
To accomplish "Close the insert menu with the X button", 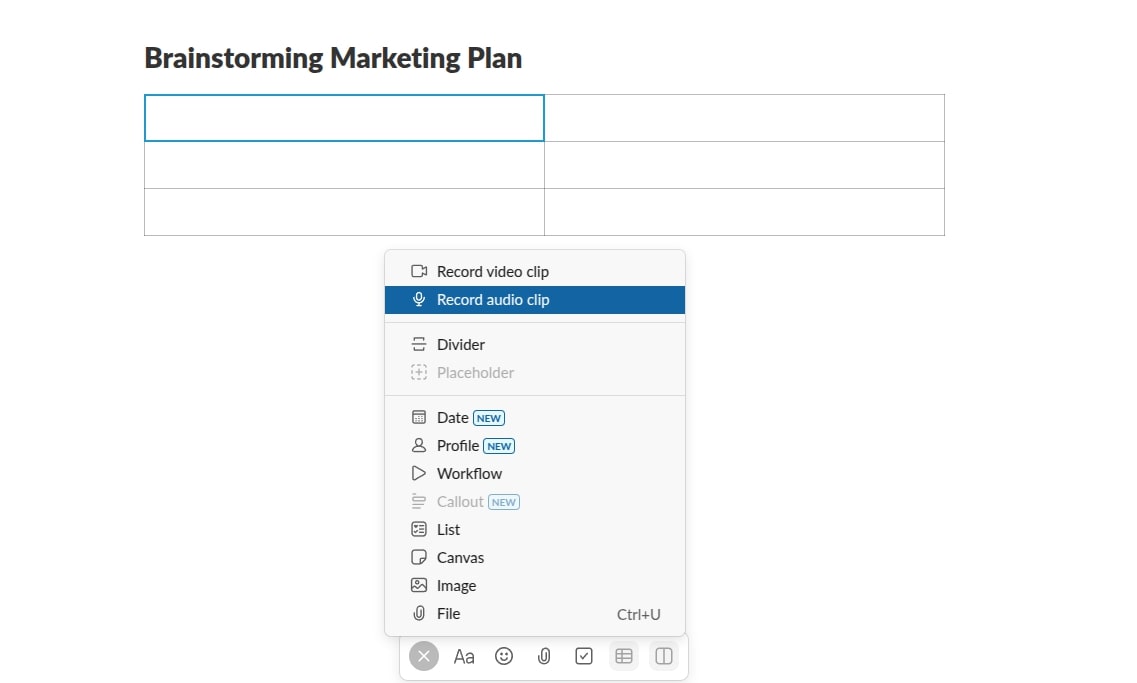I will point(424,656).
